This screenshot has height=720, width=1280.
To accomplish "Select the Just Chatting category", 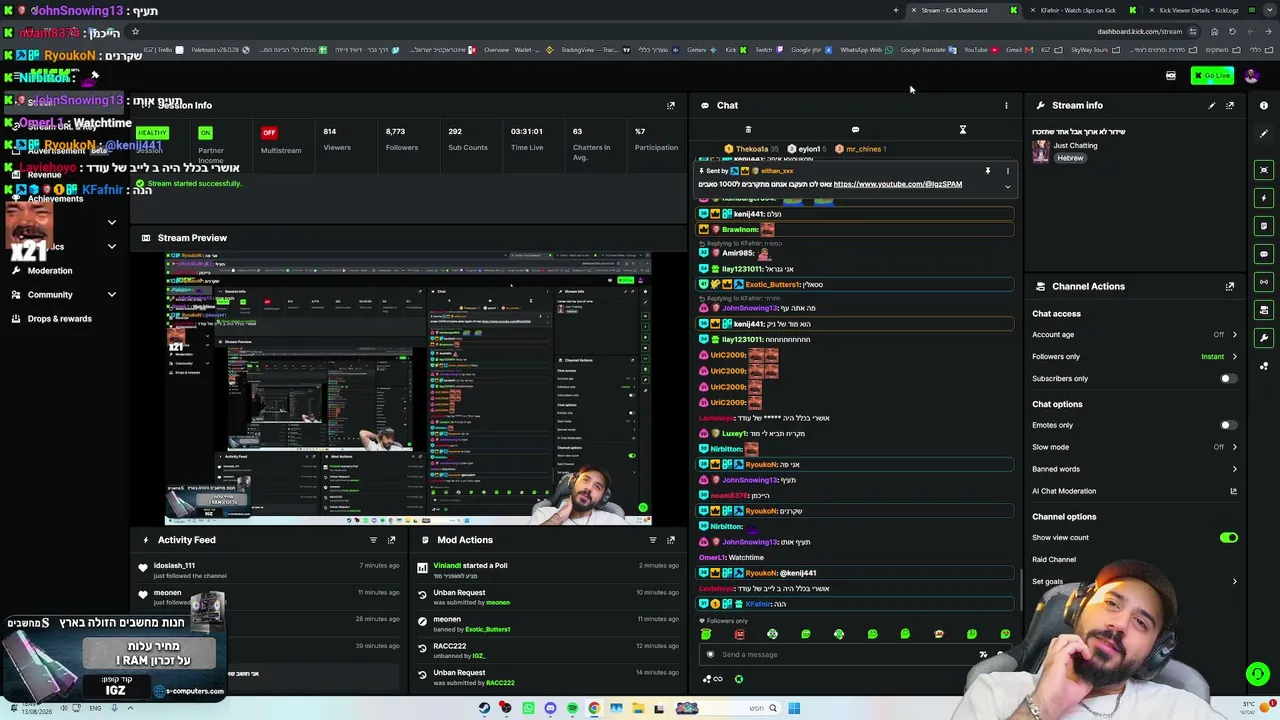I will coord(1075,146).
